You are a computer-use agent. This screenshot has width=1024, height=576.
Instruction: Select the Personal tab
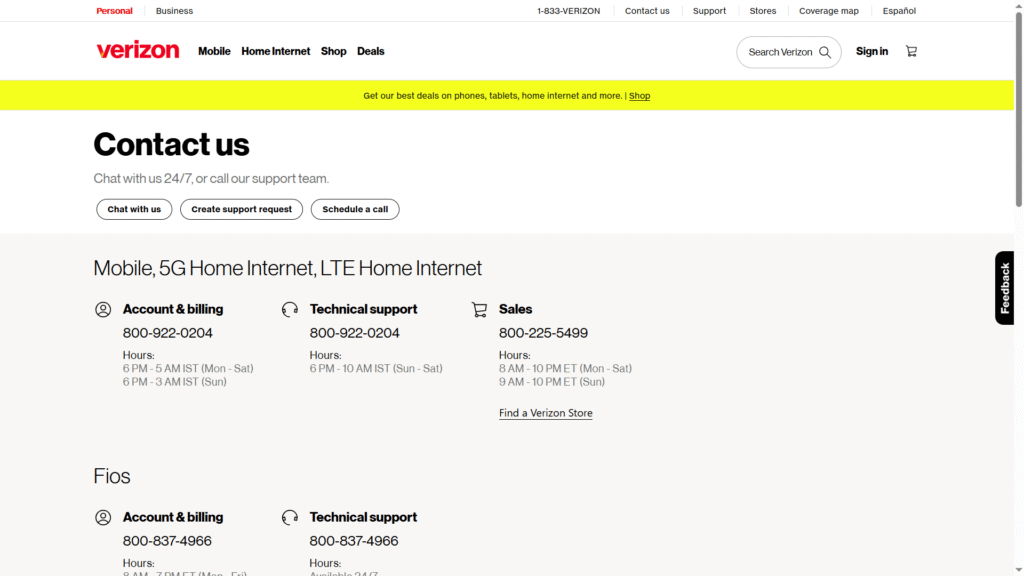(114, 11)
